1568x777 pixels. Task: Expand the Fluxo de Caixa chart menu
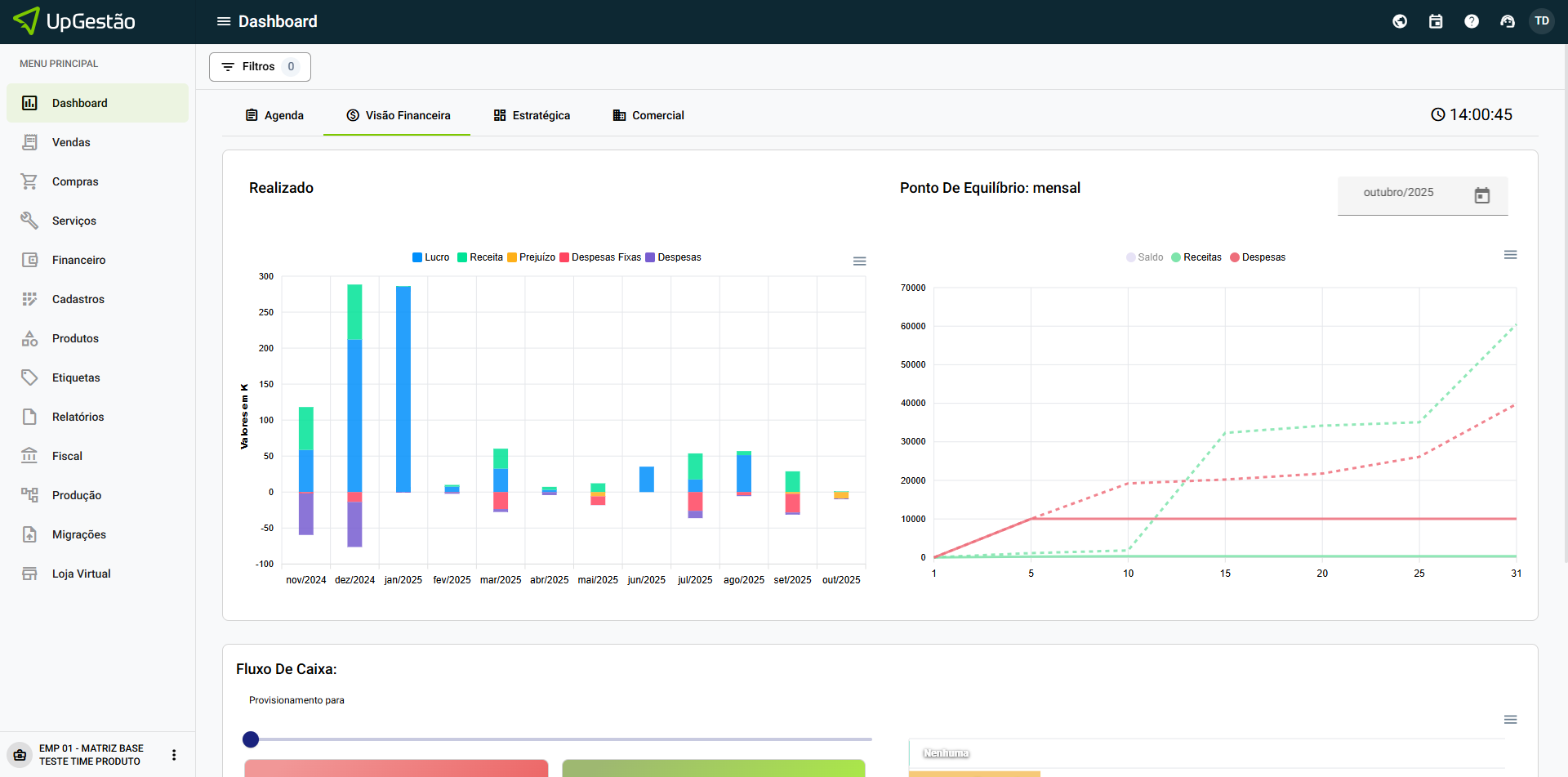1510,720
